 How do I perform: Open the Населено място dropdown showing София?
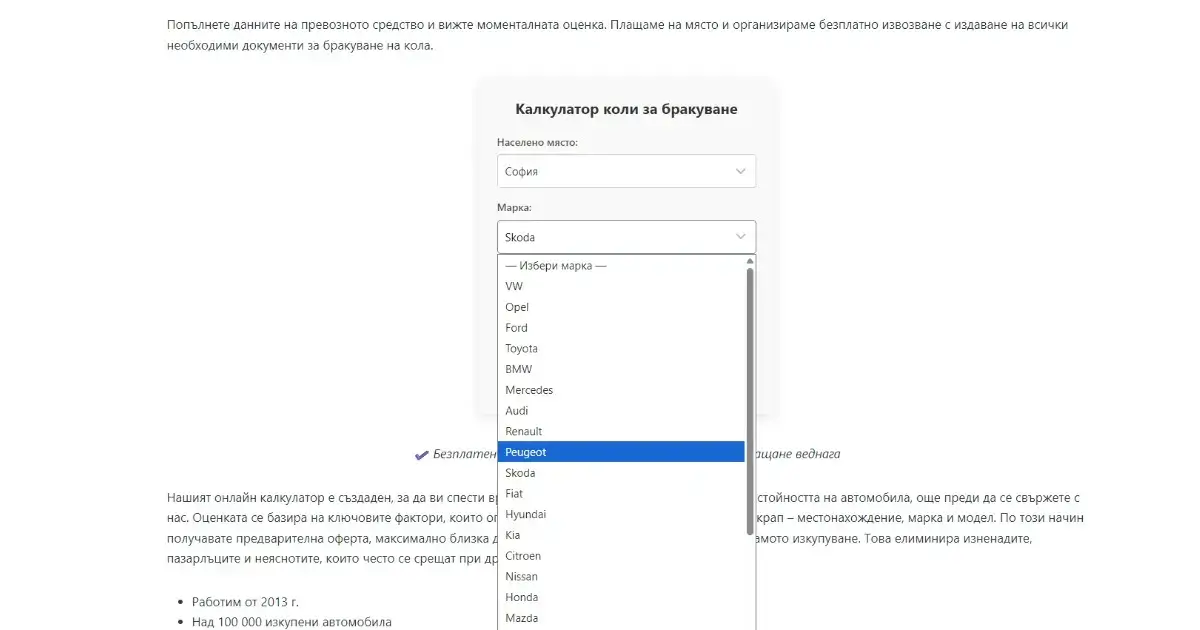(x=626, y=171)
